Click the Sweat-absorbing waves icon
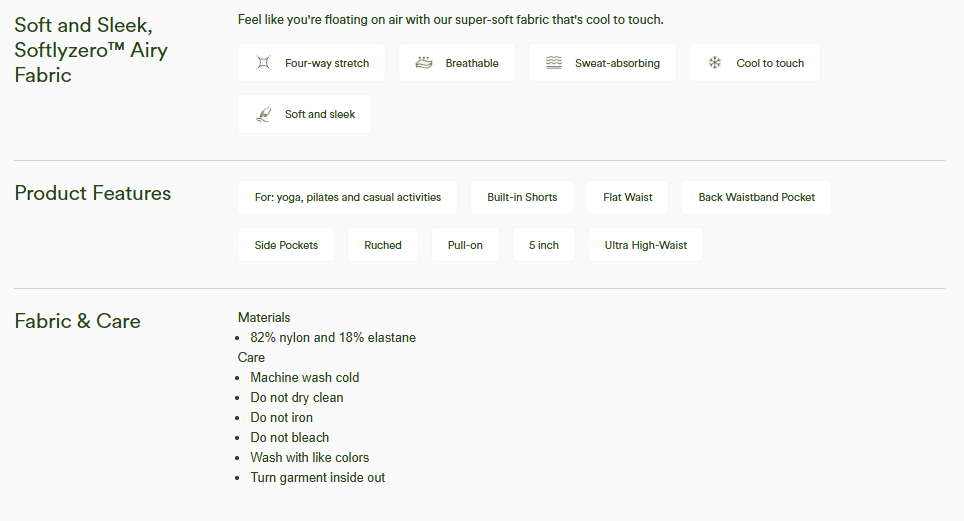The width and height of the screenshot is (964, 521). 554,63
